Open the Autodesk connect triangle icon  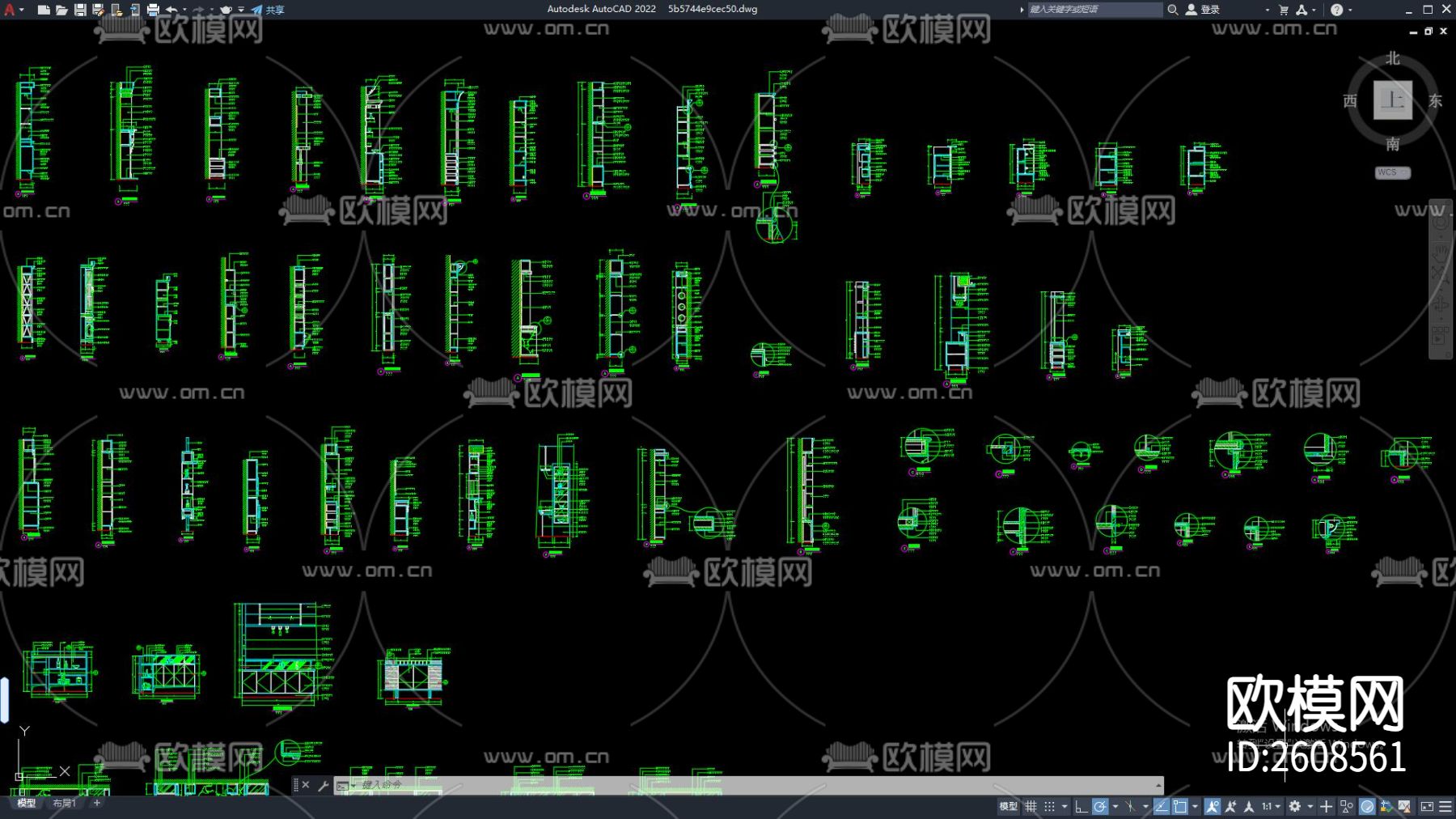pyautogui.click(x=1302, y=10)
